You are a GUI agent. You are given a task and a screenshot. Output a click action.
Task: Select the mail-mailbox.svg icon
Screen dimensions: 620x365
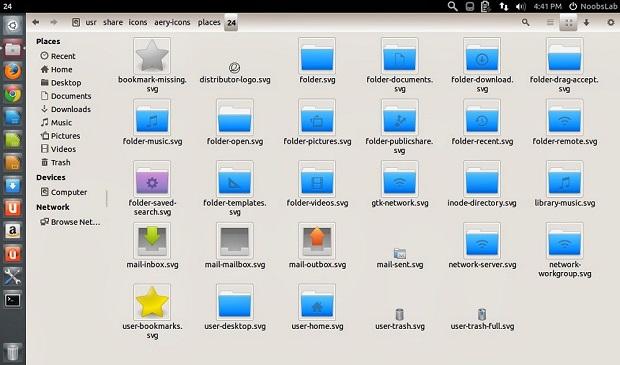tap(235, 241)
